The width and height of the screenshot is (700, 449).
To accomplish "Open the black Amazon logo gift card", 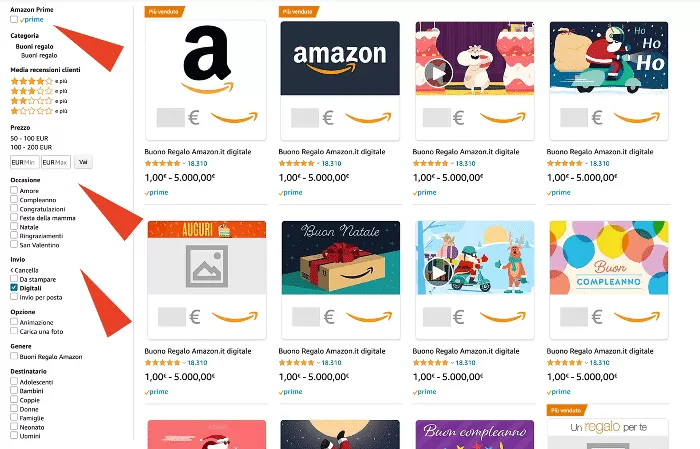I will click(205, 62).
